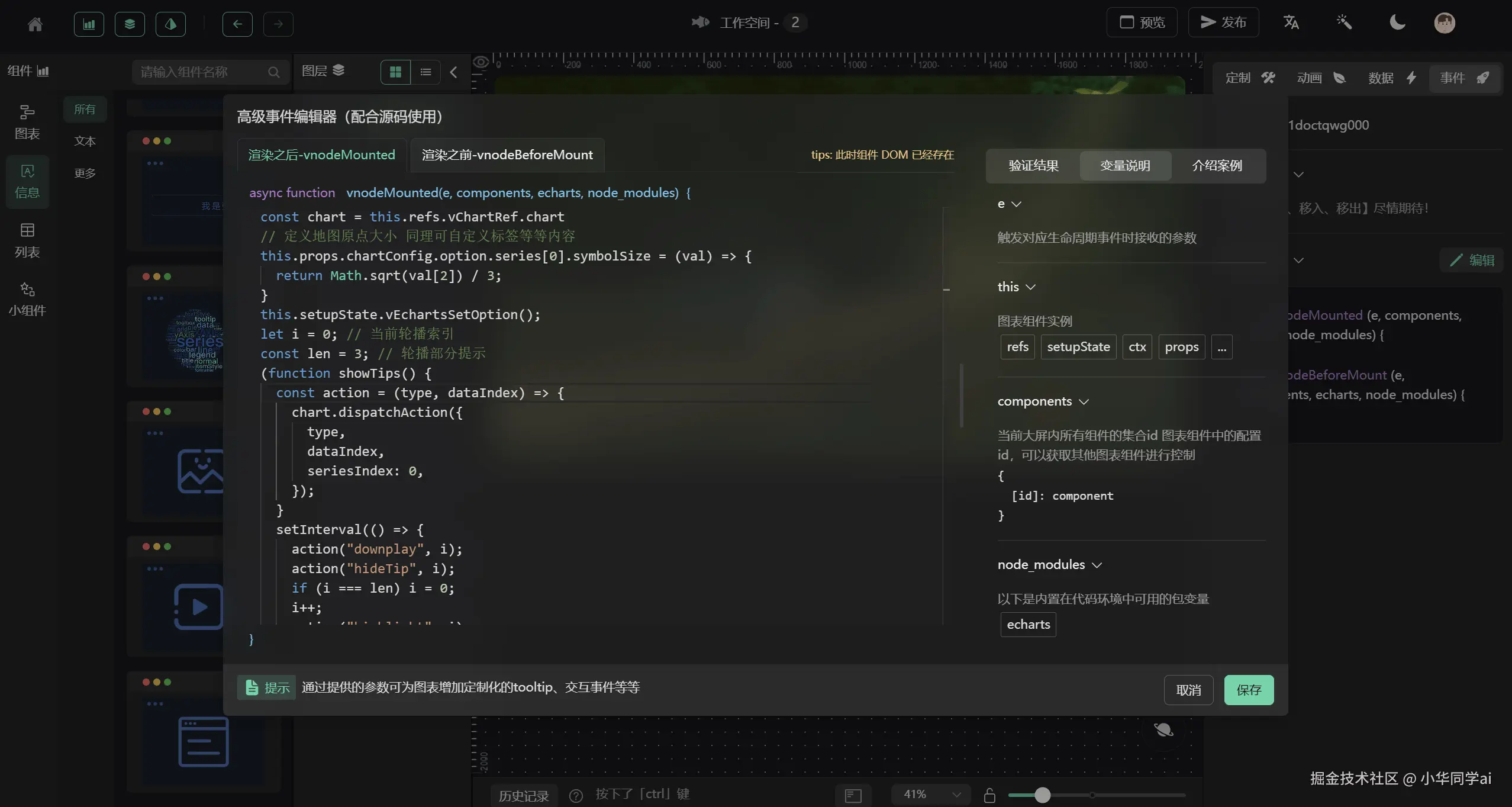Adjust the canvas zoom slider handle
Image resolution: width=1512 pixels, height=807 pixels.
pyautogui.click(x=1042, y=795)
